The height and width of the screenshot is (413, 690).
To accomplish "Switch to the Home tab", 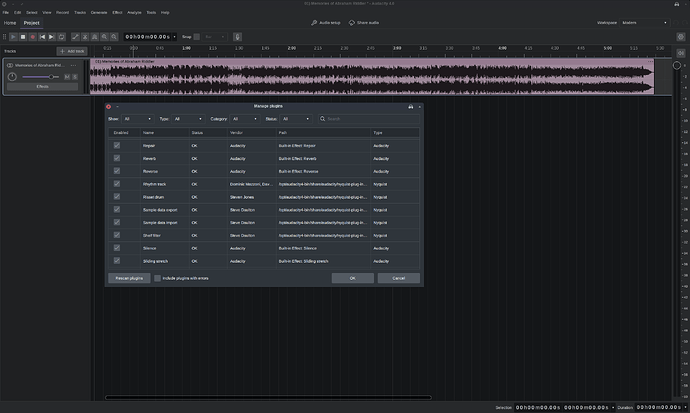I will [10, 23].
